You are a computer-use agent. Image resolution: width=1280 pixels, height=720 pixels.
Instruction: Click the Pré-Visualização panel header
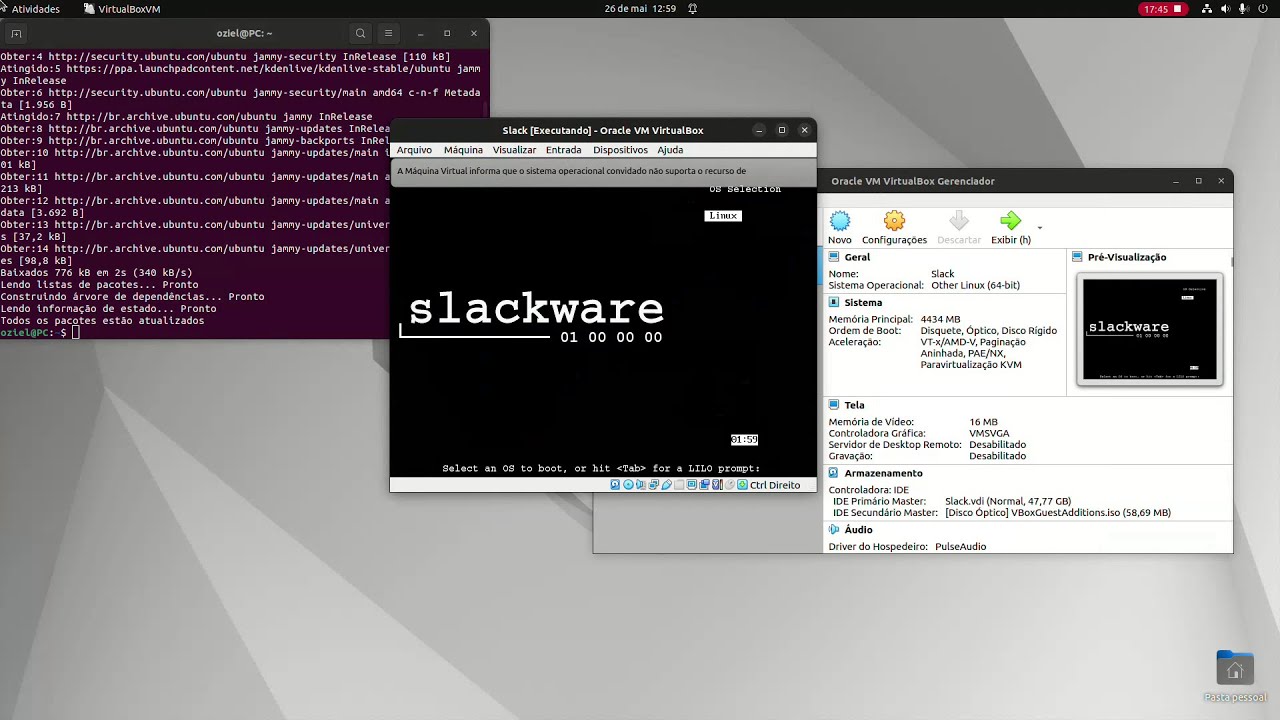click(1127, 257)
